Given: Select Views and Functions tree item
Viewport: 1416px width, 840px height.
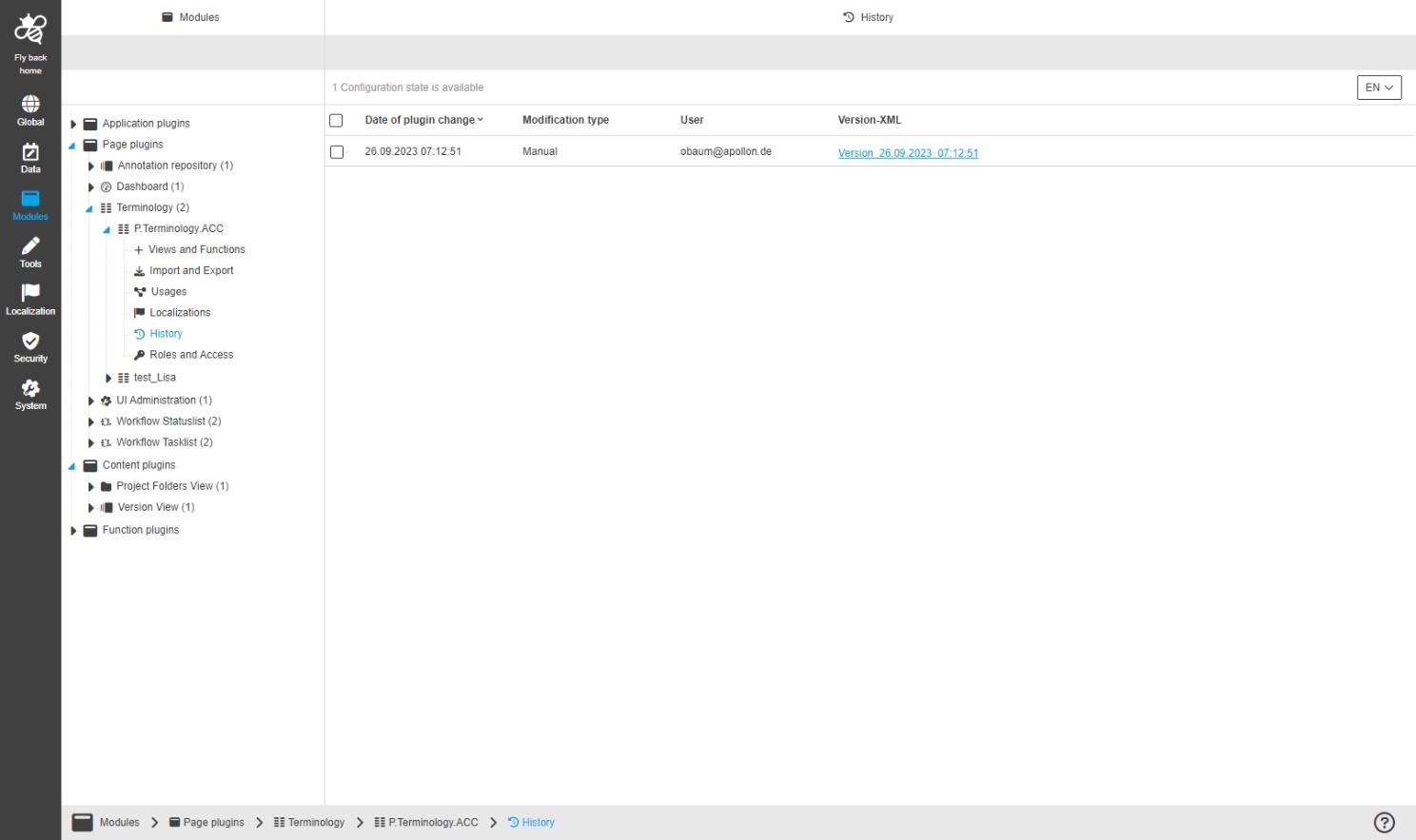Looking at the screenshot, I should (x=196, y=250).
